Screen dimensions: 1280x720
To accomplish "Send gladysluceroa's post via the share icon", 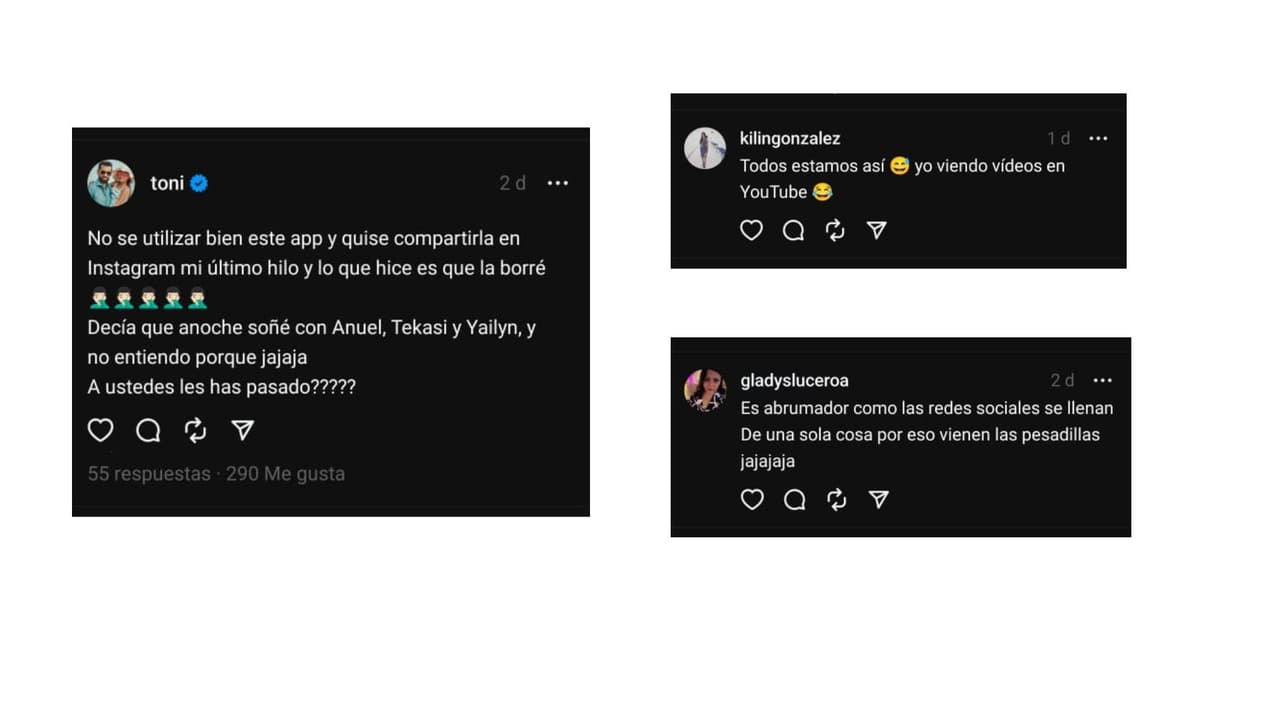I will 878,499.
